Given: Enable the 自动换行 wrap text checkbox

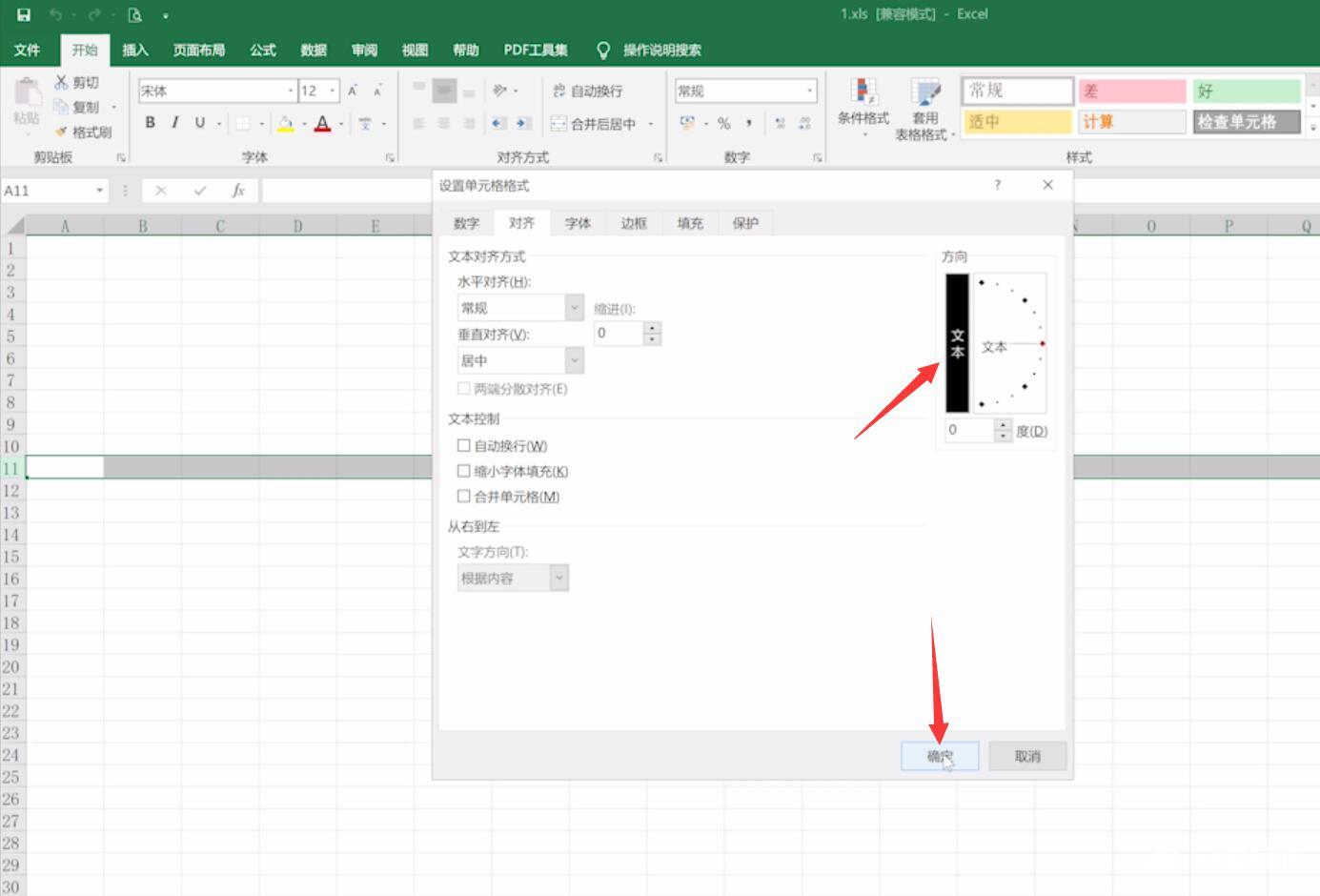Looking at the screenshot, I should point(464,445).
